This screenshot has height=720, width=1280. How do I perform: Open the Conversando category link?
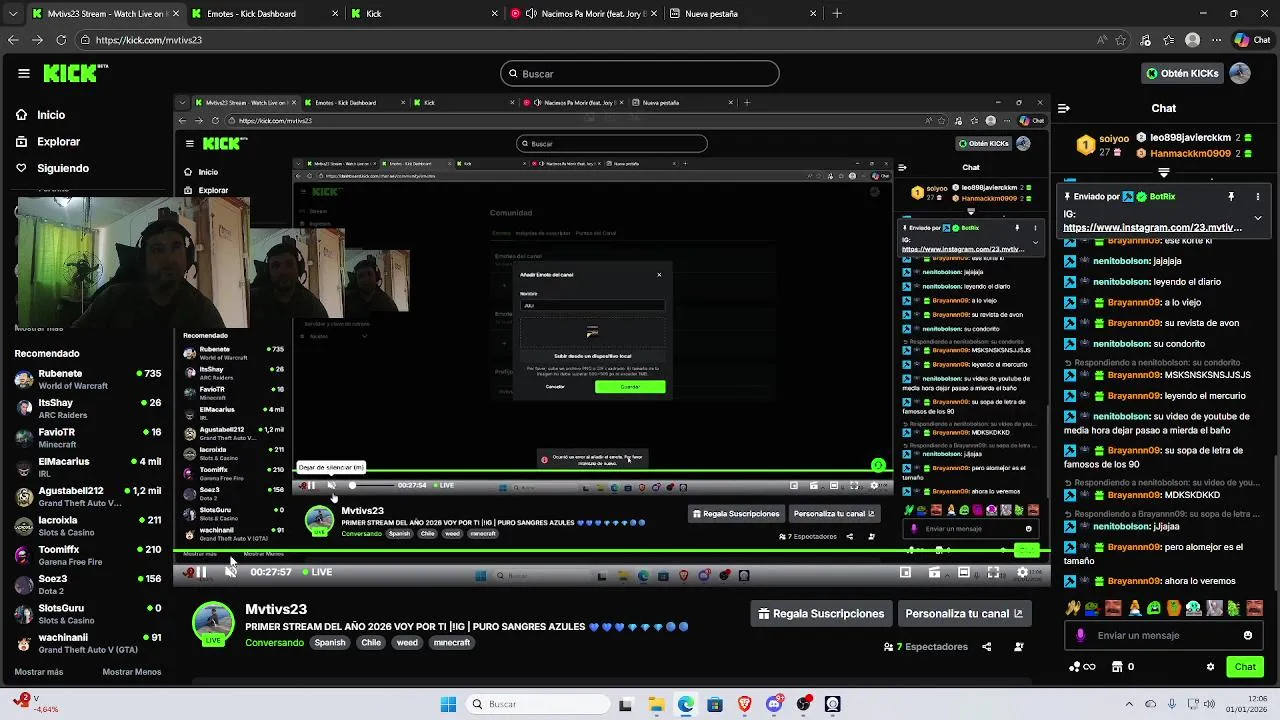click(x=274, y=643)
